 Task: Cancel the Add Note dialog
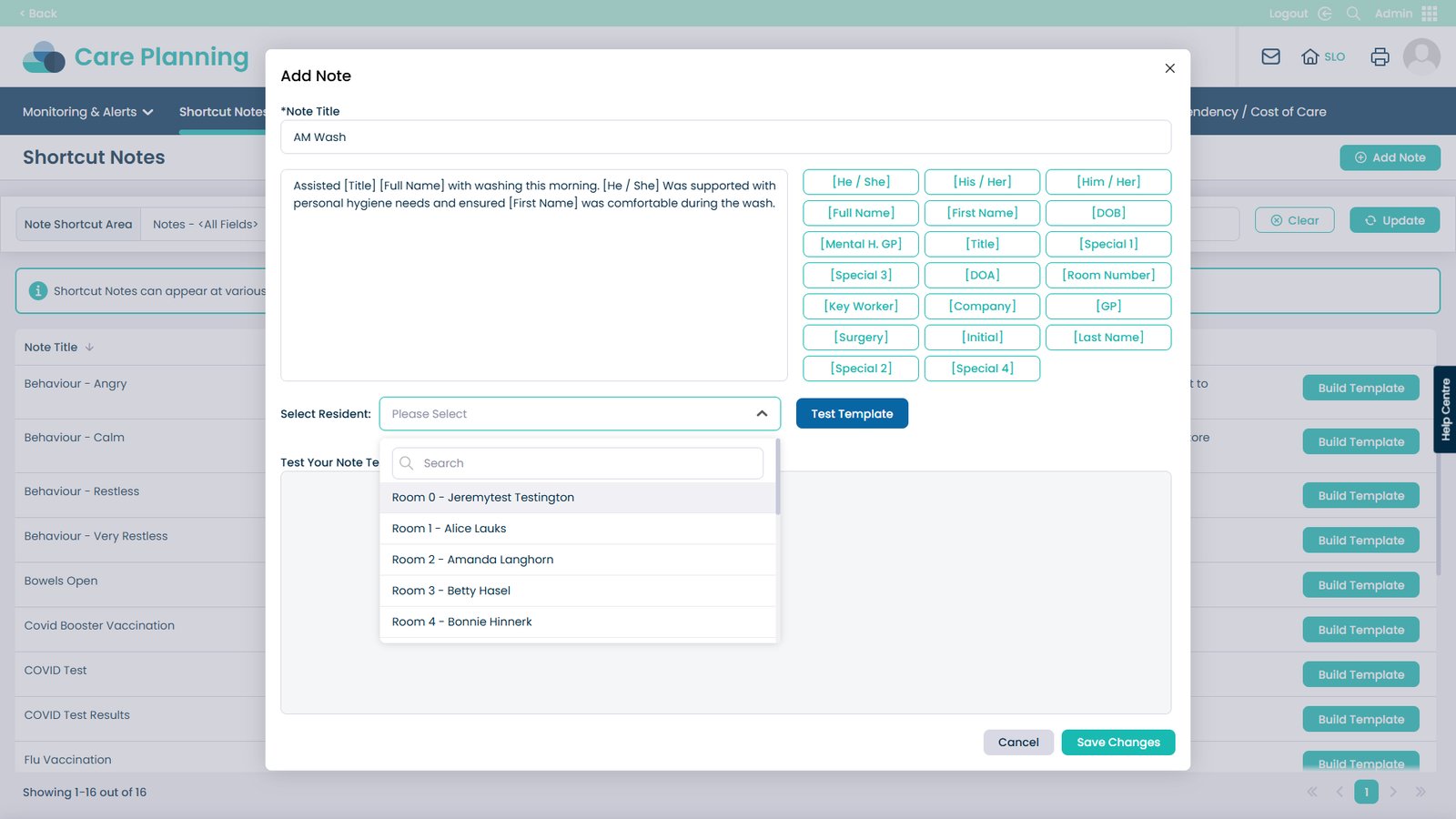pos(1018,743)
